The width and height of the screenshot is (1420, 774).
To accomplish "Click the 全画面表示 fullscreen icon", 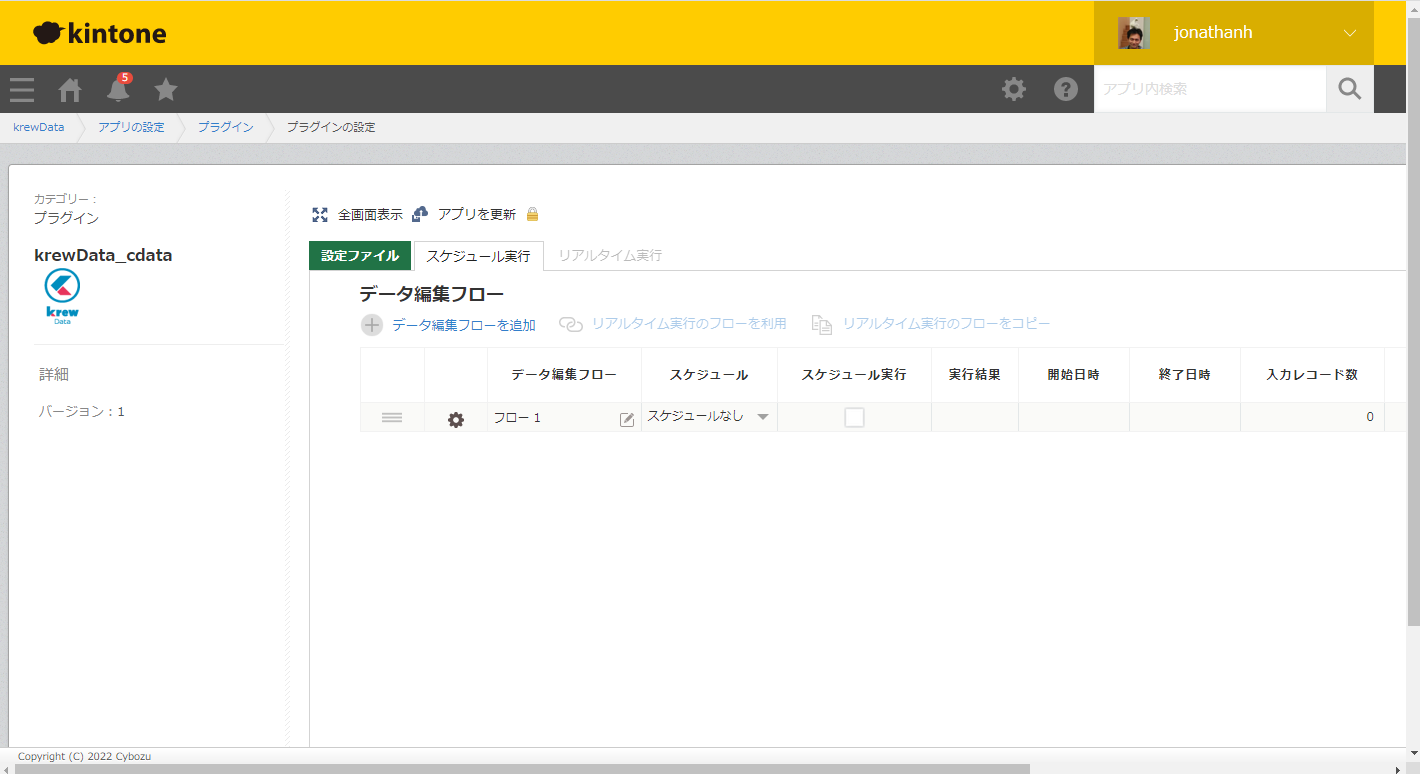I will (x=320, y=214).
